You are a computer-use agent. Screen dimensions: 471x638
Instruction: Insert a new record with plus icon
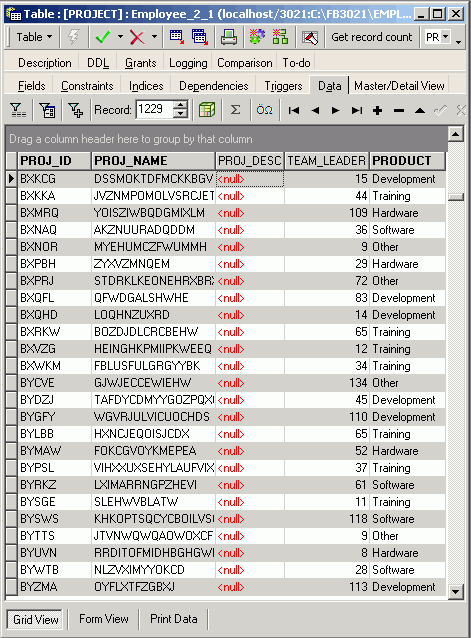(377, 110)
